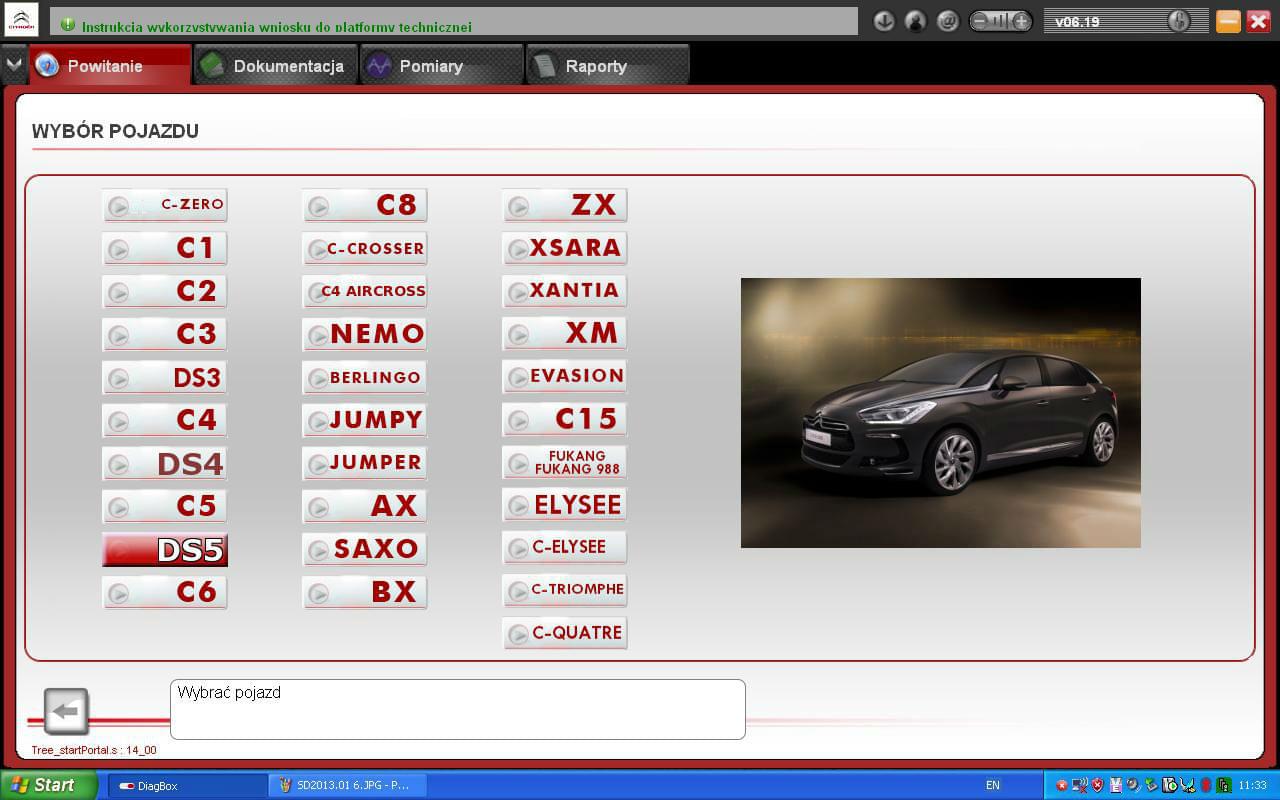Viewport: 1280px width, 800px height.
Task: Open the Pomiary tab
Action: tap(442, 66)
